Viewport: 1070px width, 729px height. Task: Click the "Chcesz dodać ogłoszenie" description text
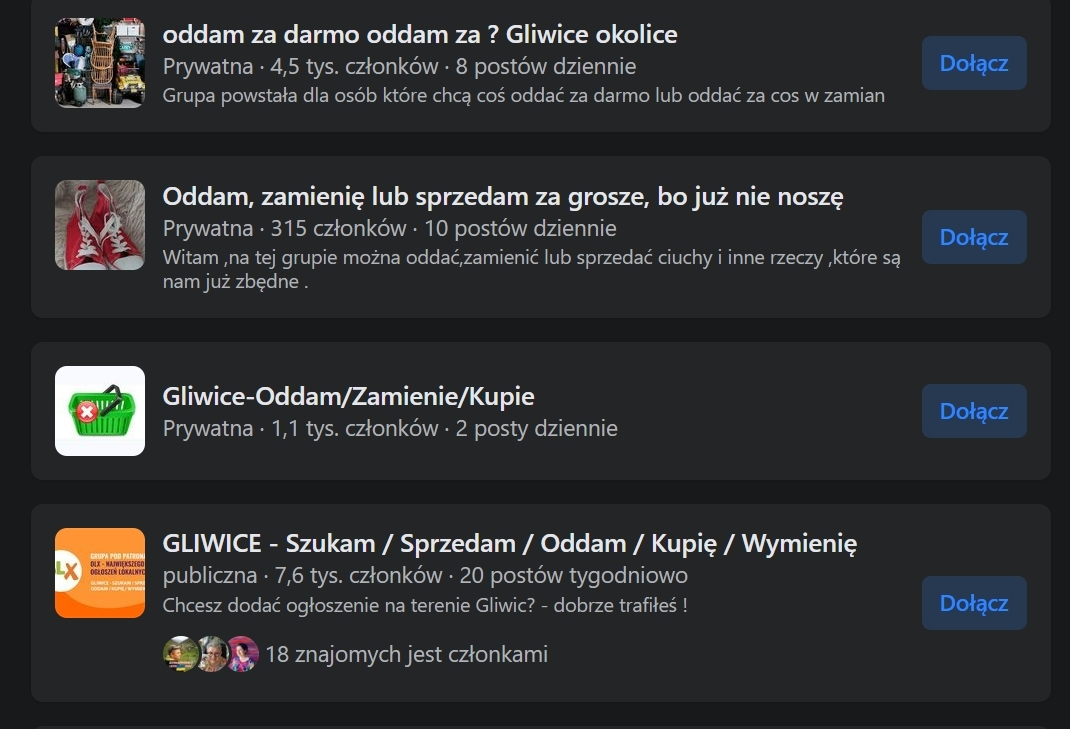pos(425,606)
